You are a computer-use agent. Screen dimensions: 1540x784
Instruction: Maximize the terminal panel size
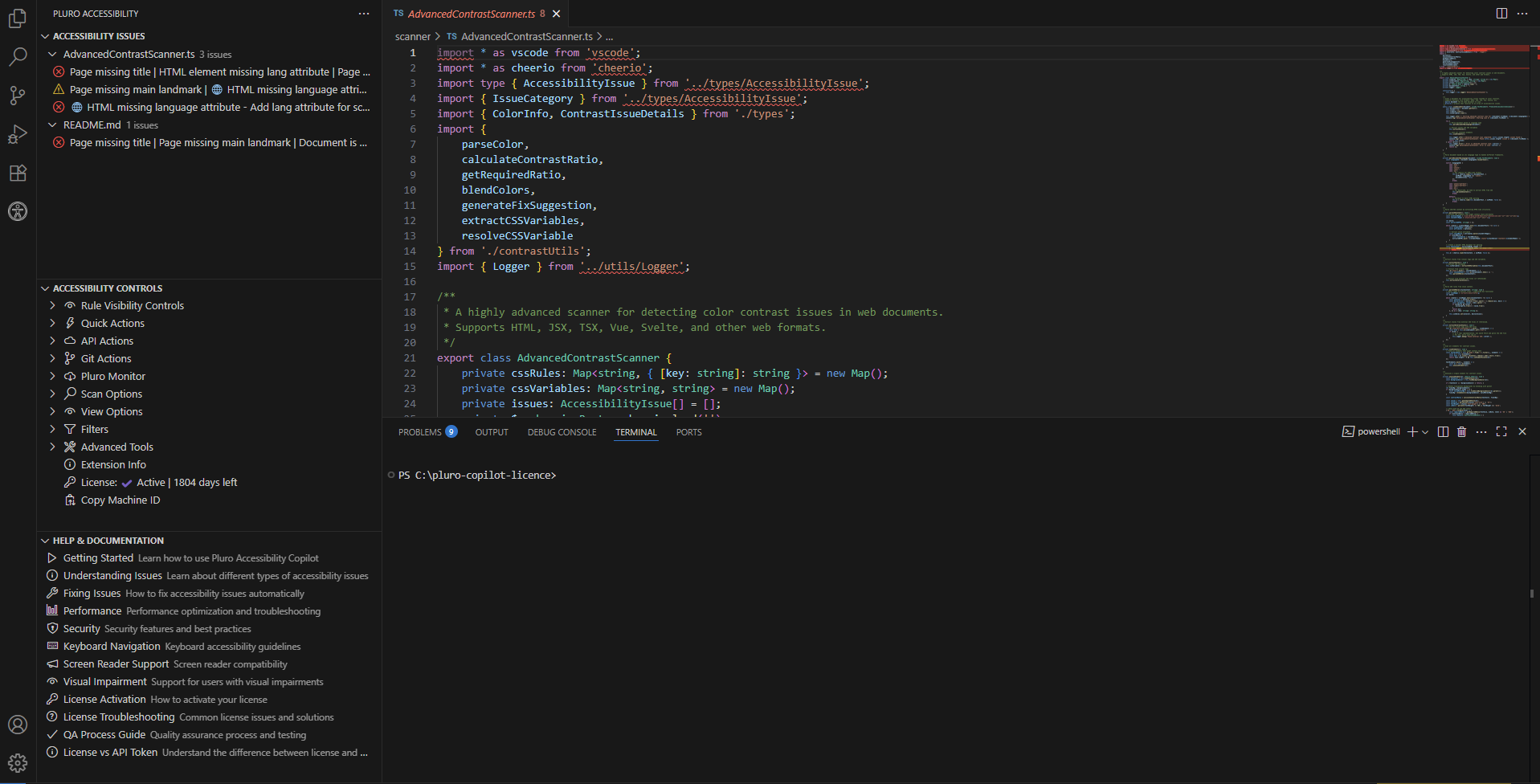click(1501, 432)
